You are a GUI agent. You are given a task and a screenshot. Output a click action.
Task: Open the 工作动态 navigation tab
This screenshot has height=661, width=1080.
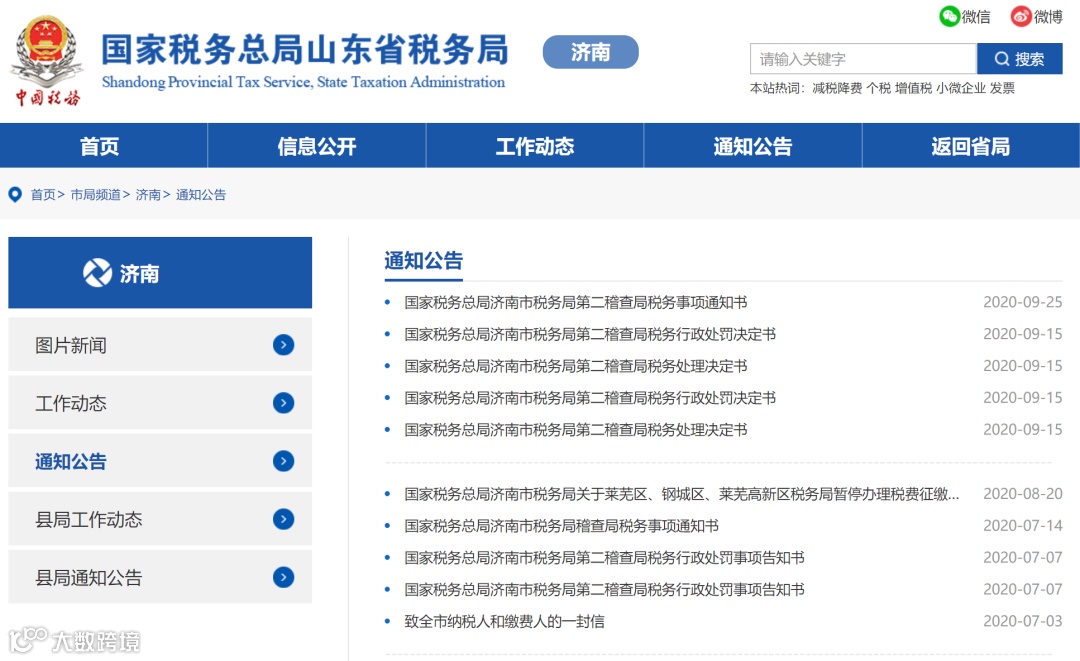point(534,146)
